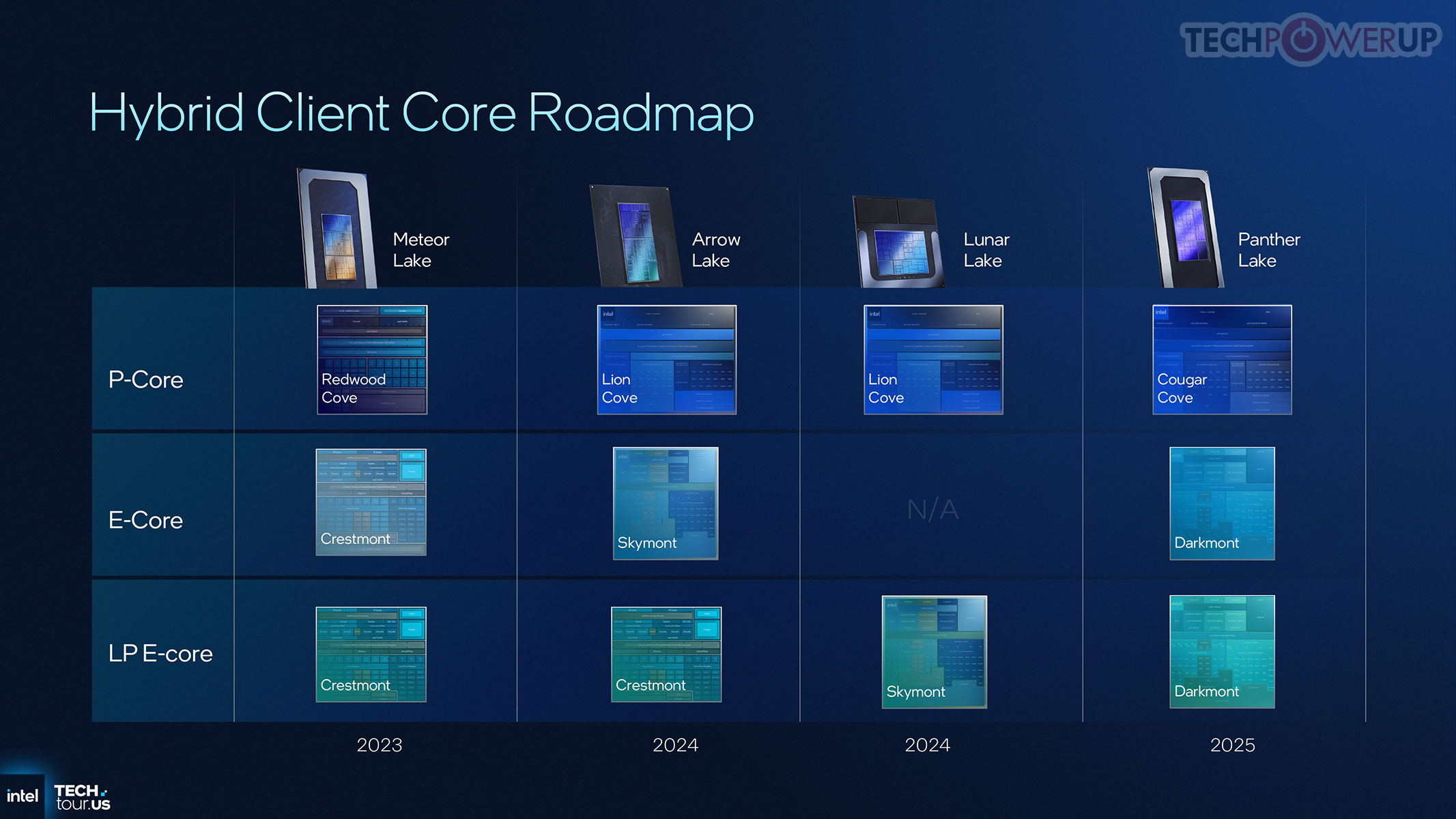Click the small Intel logo on Lion Cove diagram
The height and width of the screenshot is (819, 1456).
pos(607,313)
